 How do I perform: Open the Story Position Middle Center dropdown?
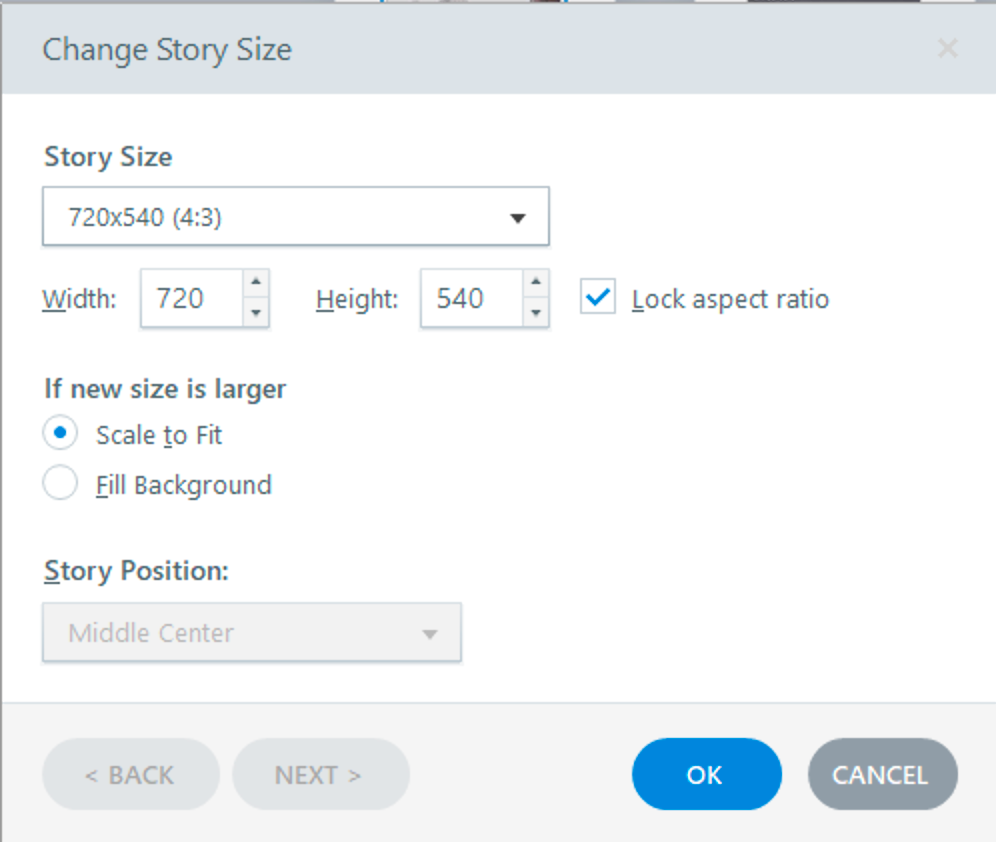coord(251,633)
